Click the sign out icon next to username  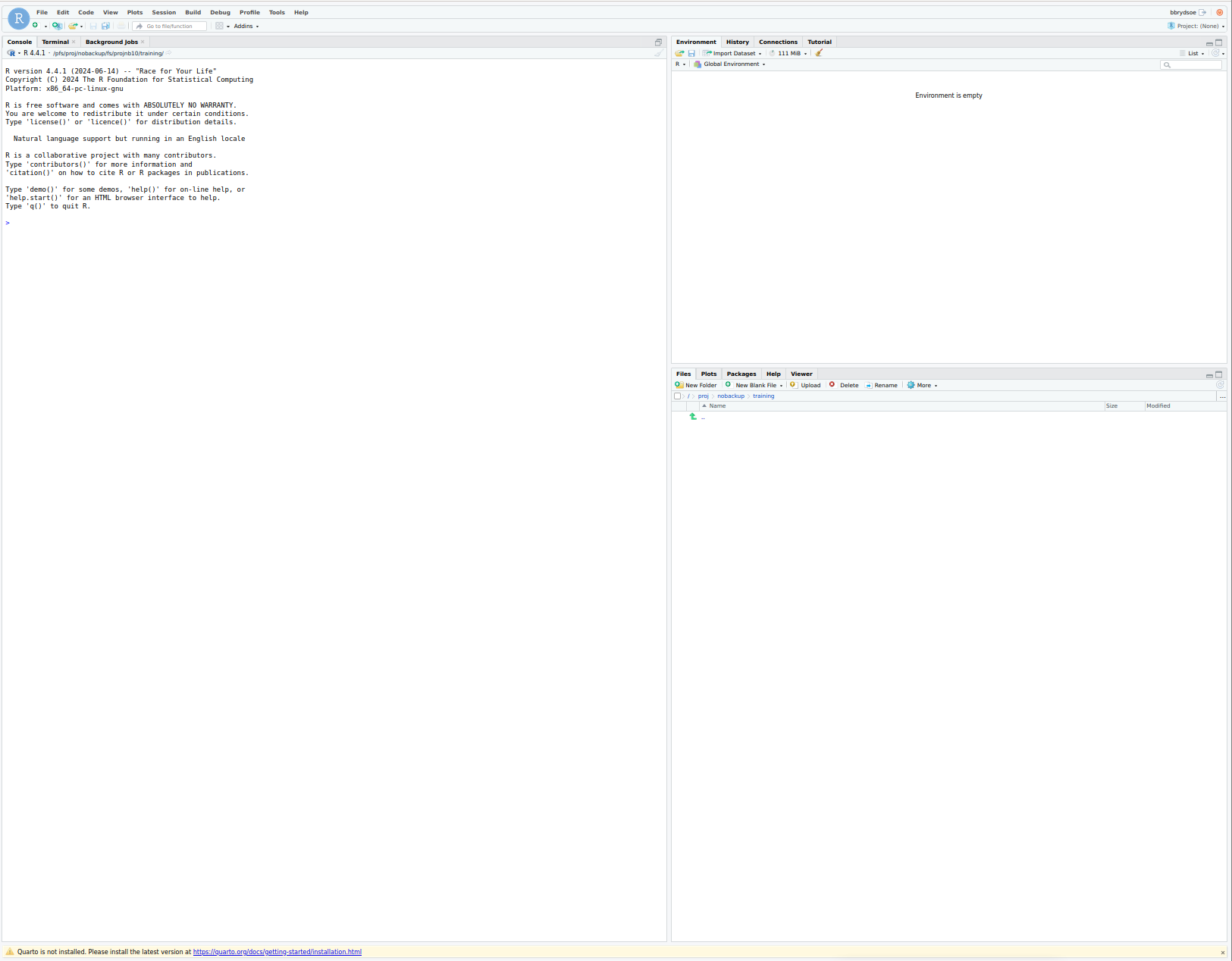(x=1202, y=12)
